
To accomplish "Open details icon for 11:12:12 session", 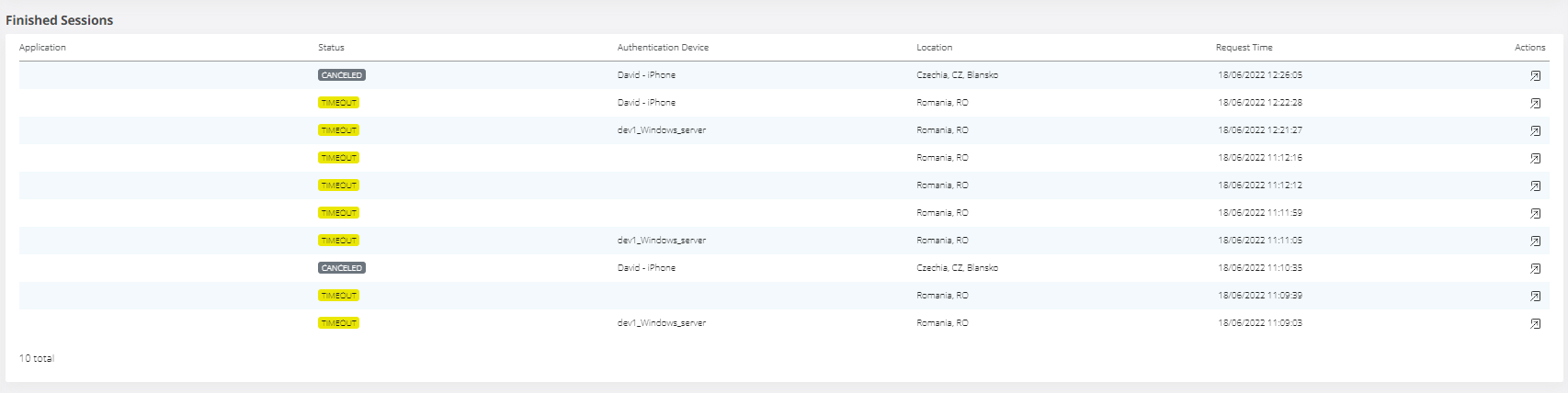I will (x=1535, y=185).
